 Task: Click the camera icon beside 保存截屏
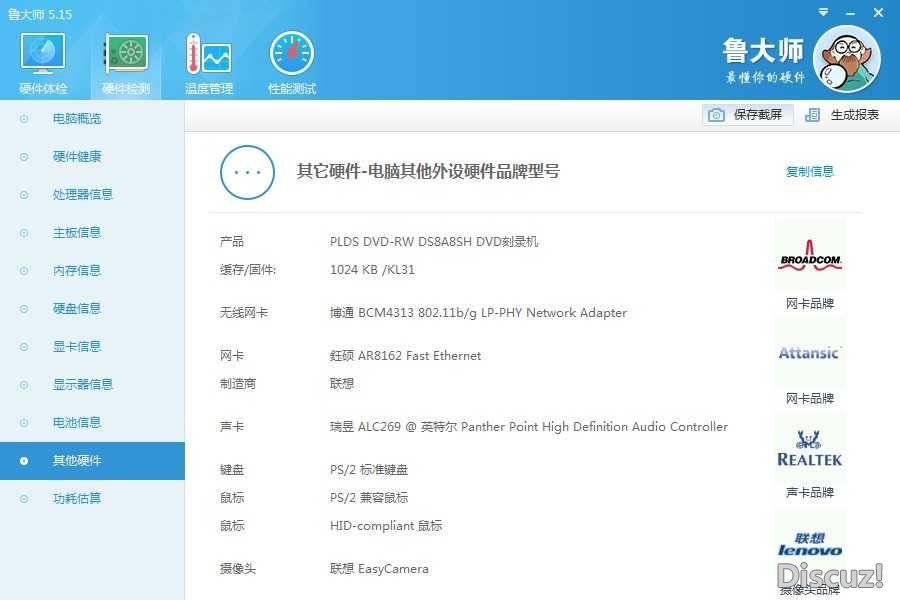716,115
